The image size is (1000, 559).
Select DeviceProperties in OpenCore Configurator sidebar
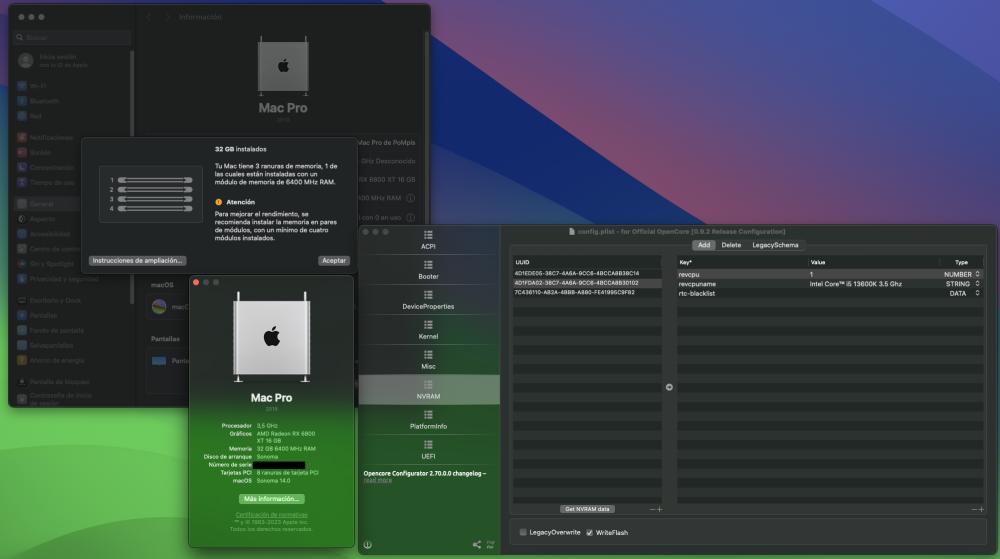pyautogui.click(x=428, y=300)
